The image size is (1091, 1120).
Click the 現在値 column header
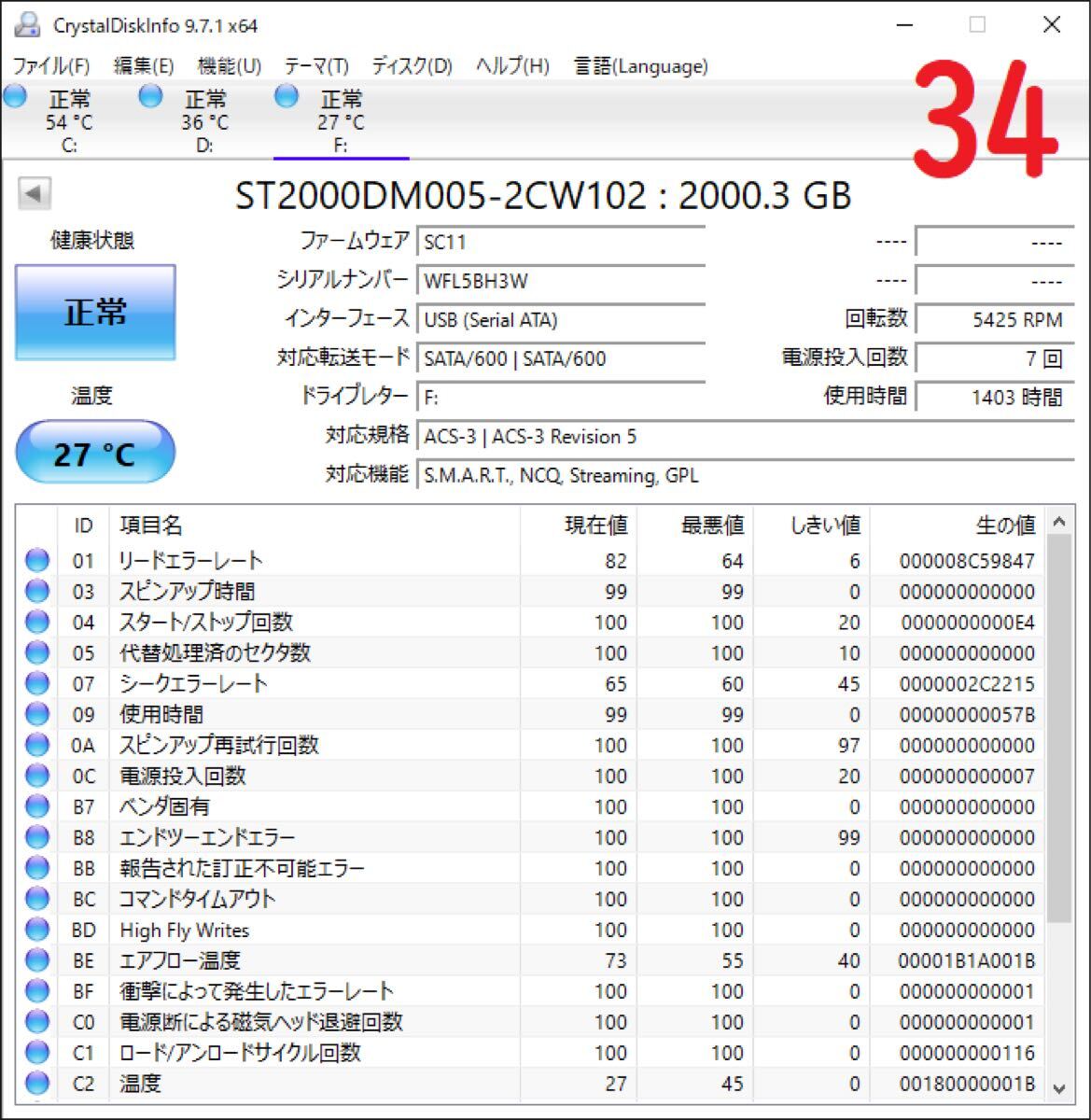578,525
